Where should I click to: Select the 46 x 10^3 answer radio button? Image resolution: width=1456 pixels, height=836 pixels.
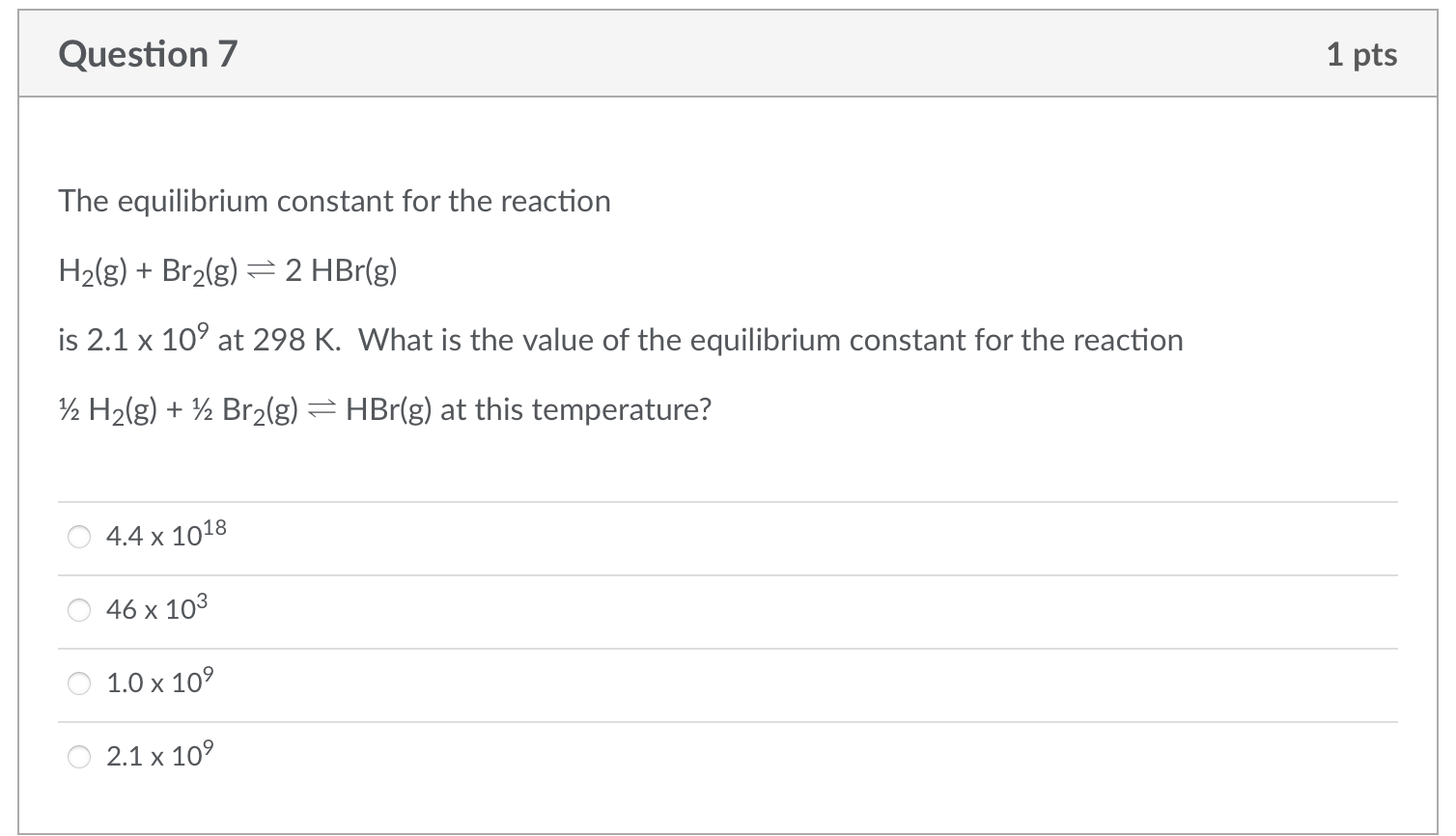point(80,609)
